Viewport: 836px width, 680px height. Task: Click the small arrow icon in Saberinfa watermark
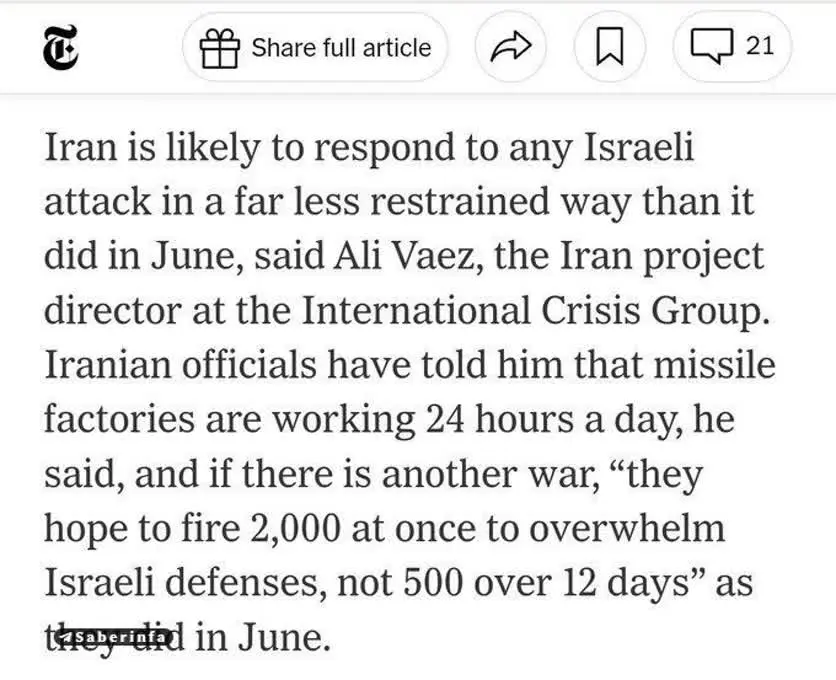pyautogui.click(x=67, y=636)
